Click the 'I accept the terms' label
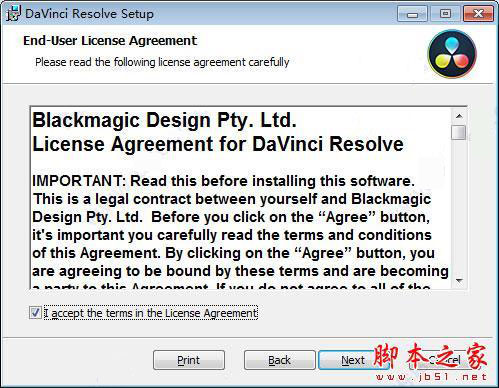 click(x=151, y=313)
